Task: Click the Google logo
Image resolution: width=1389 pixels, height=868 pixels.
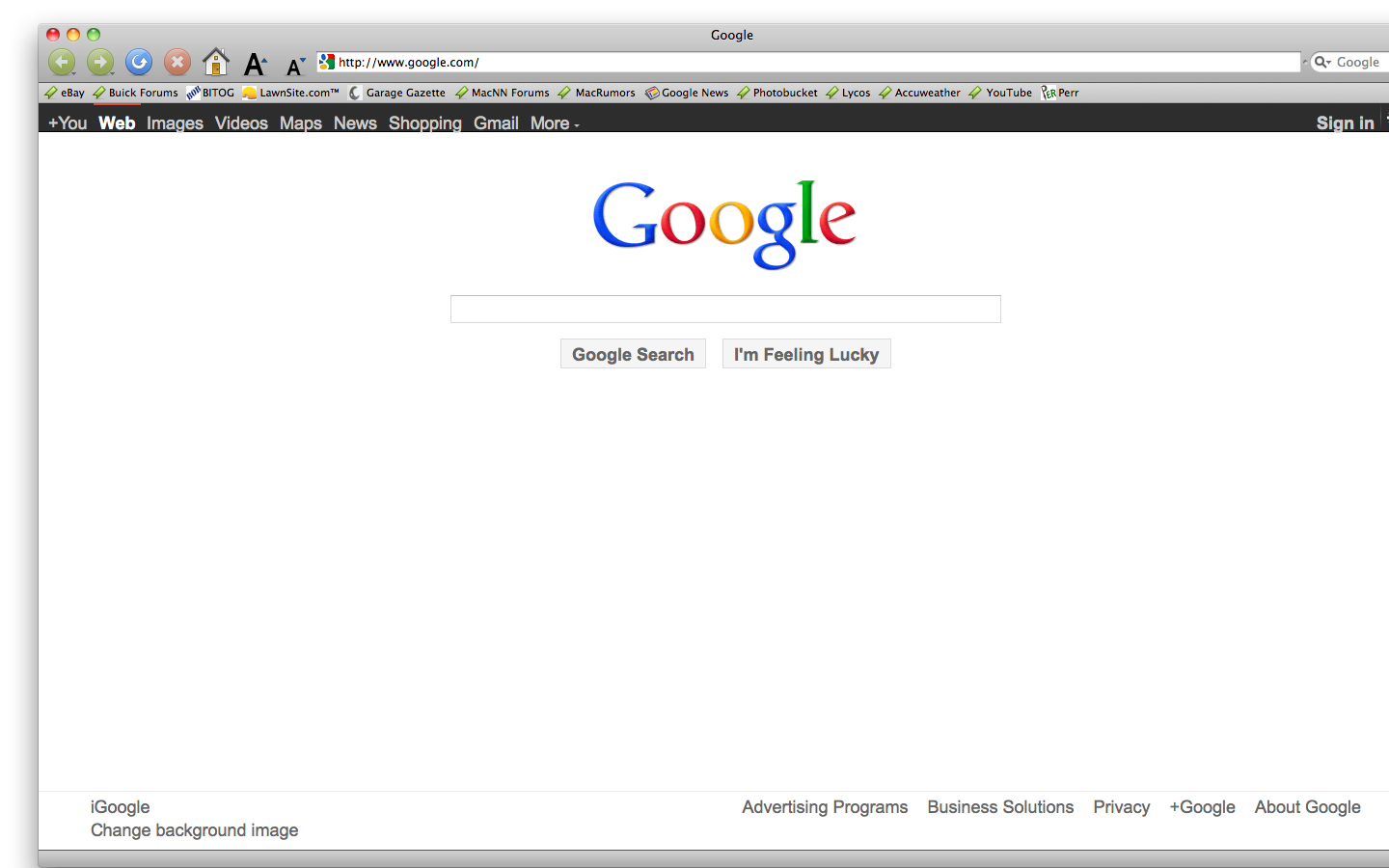Action: [x=724, y=225]
